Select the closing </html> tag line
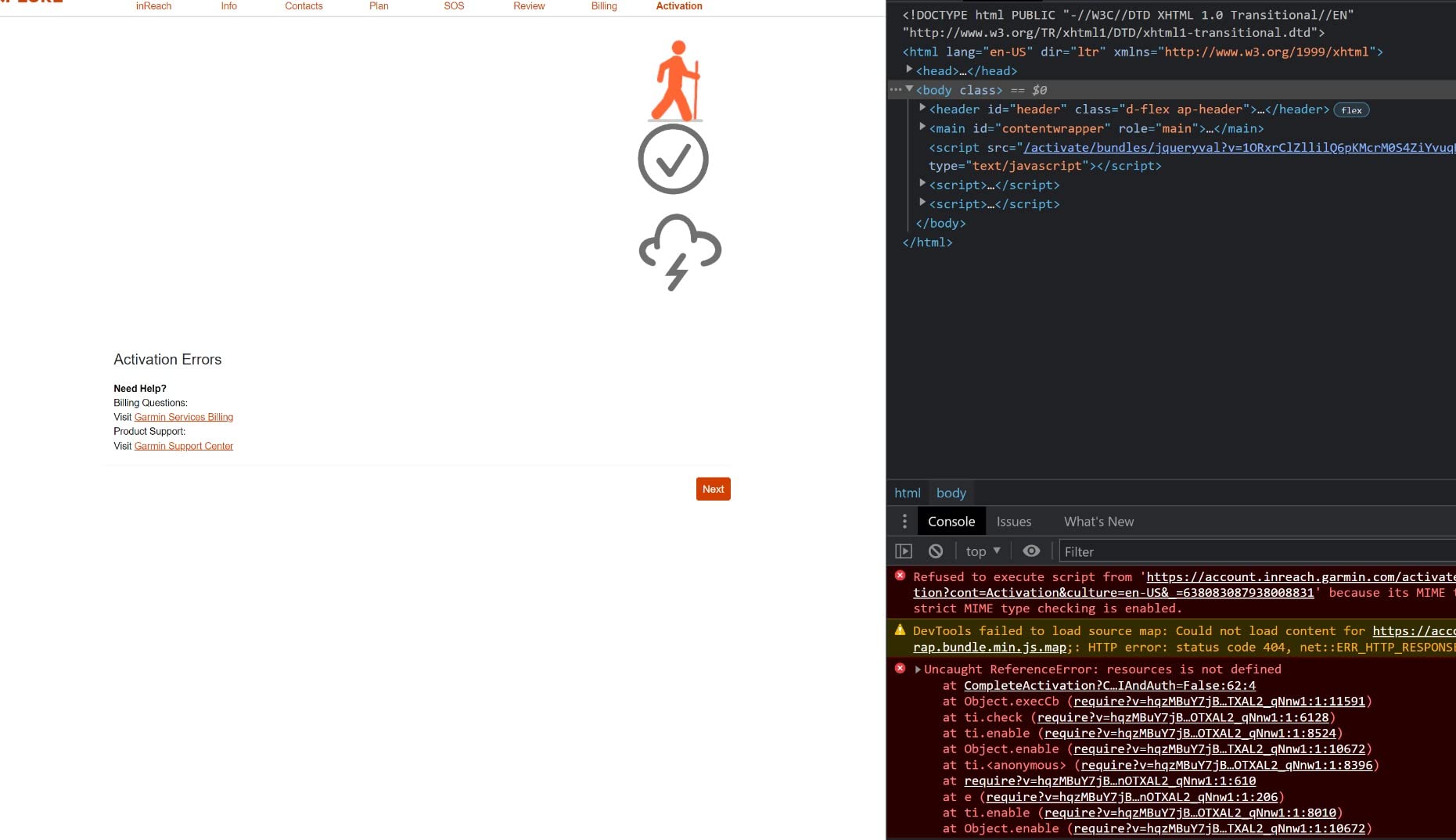 pos(927,242)
